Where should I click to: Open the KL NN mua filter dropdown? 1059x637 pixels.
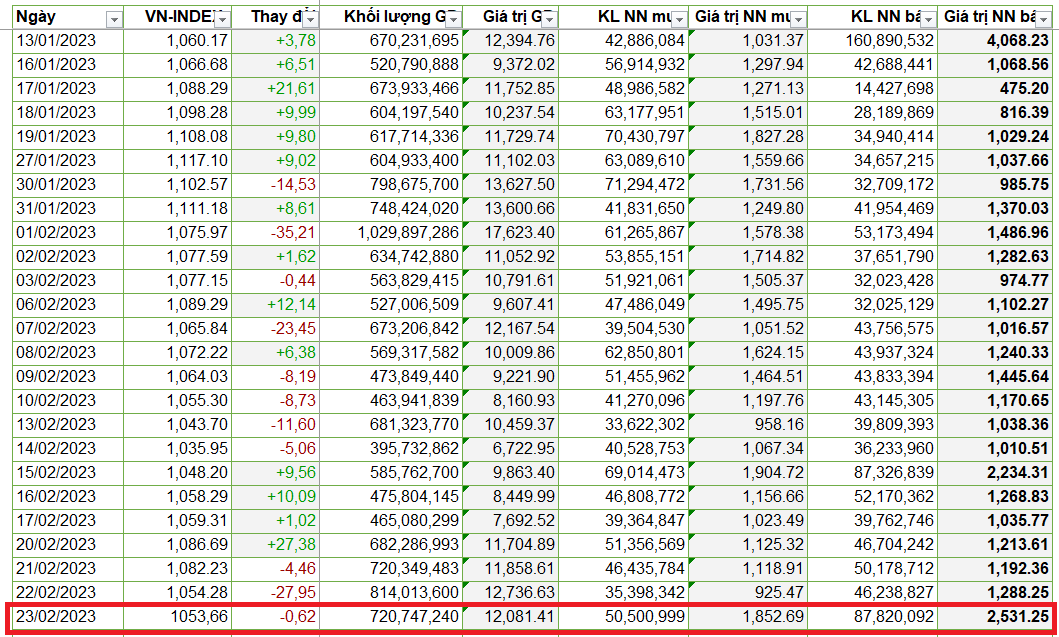(679, 20)
